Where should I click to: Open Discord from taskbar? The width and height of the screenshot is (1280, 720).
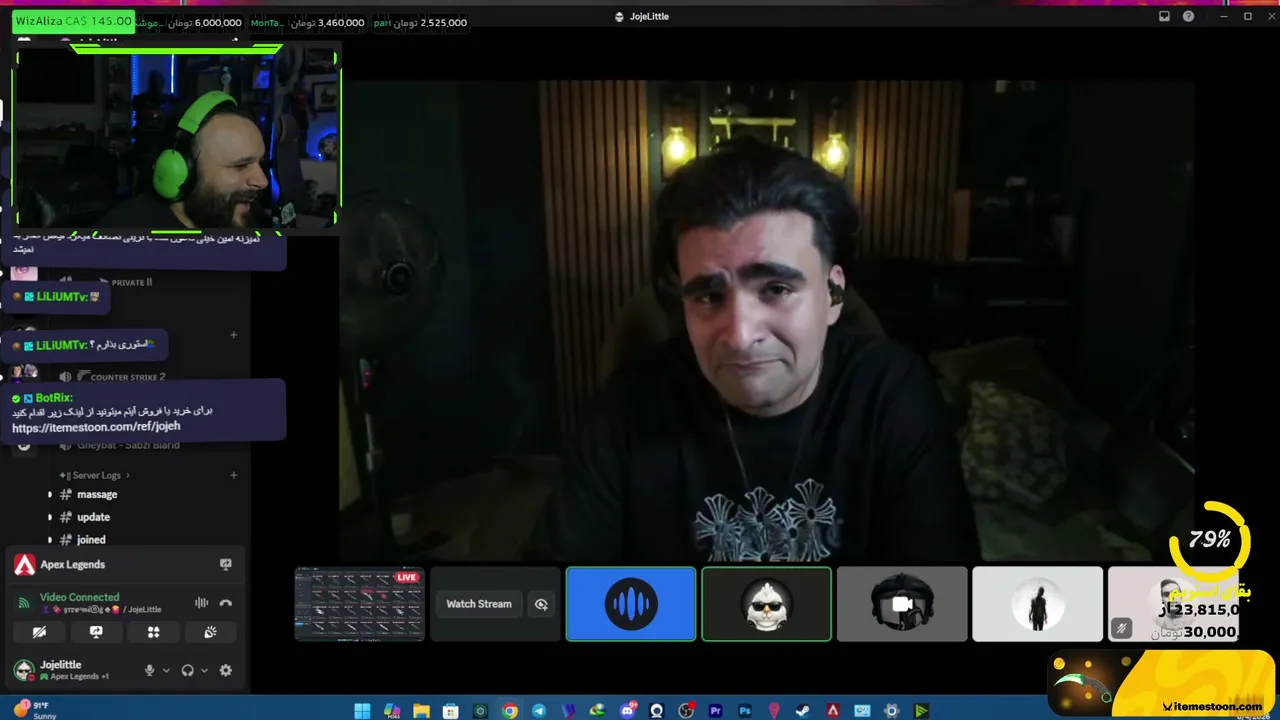628,711
